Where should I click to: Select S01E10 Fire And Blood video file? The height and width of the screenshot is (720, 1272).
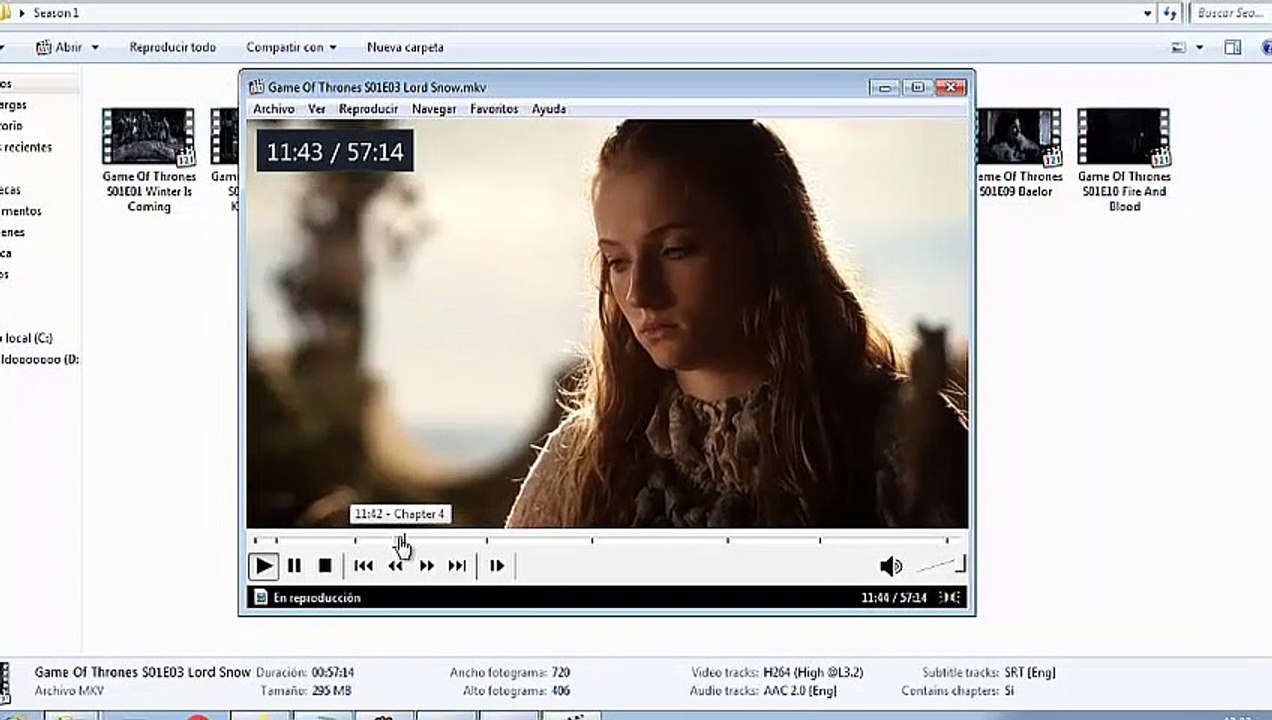1124,160
